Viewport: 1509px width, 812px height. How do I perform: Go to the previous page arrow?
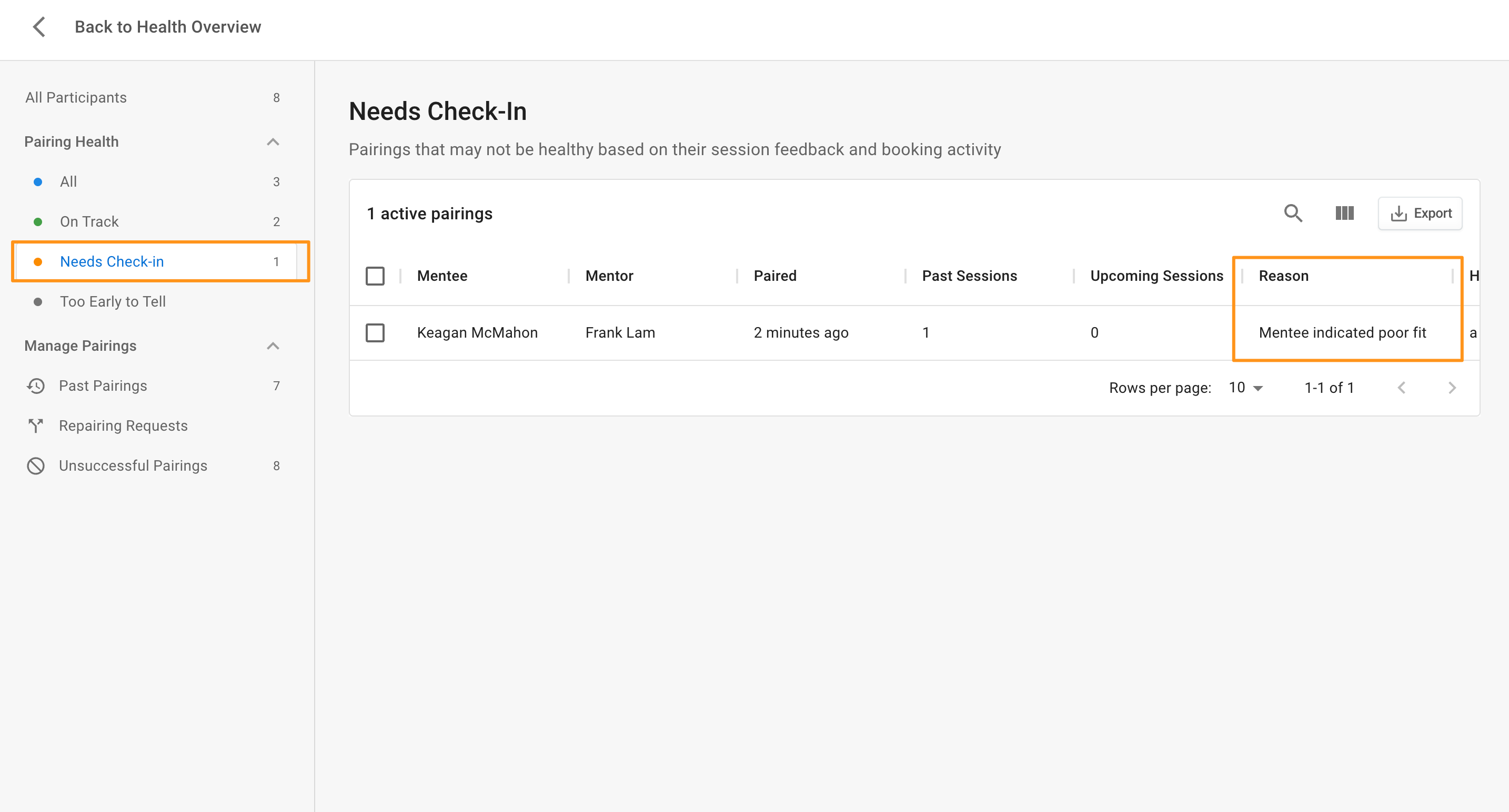(1401, 388)
